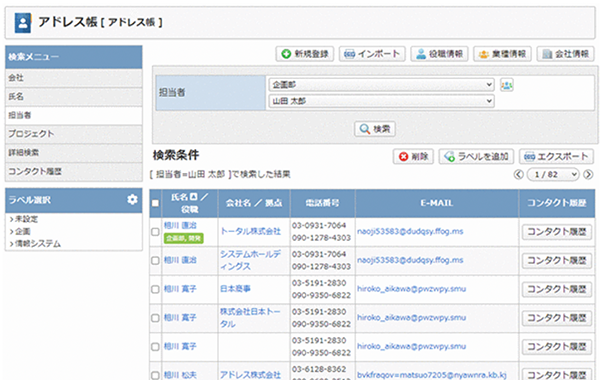Open the 日本商事 company link

click(x=235, y=289)
